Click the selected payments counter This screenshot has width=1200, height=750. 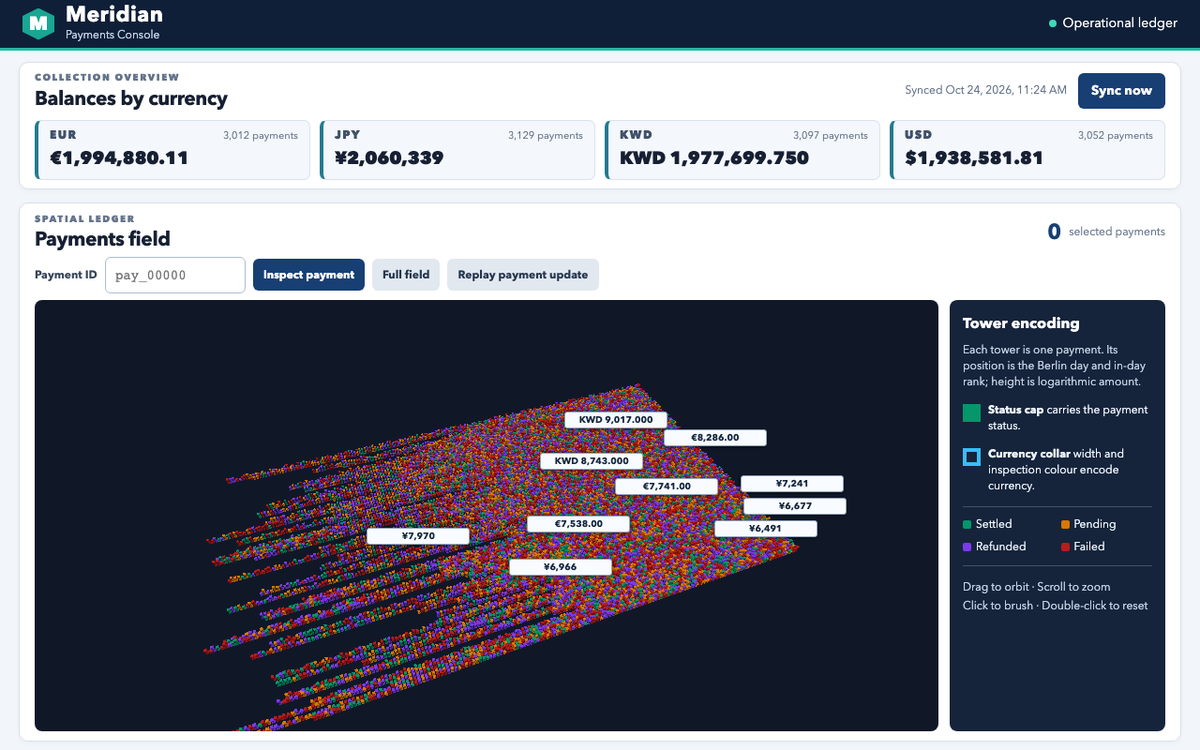pyautogui.click(x=1106, y=232)
